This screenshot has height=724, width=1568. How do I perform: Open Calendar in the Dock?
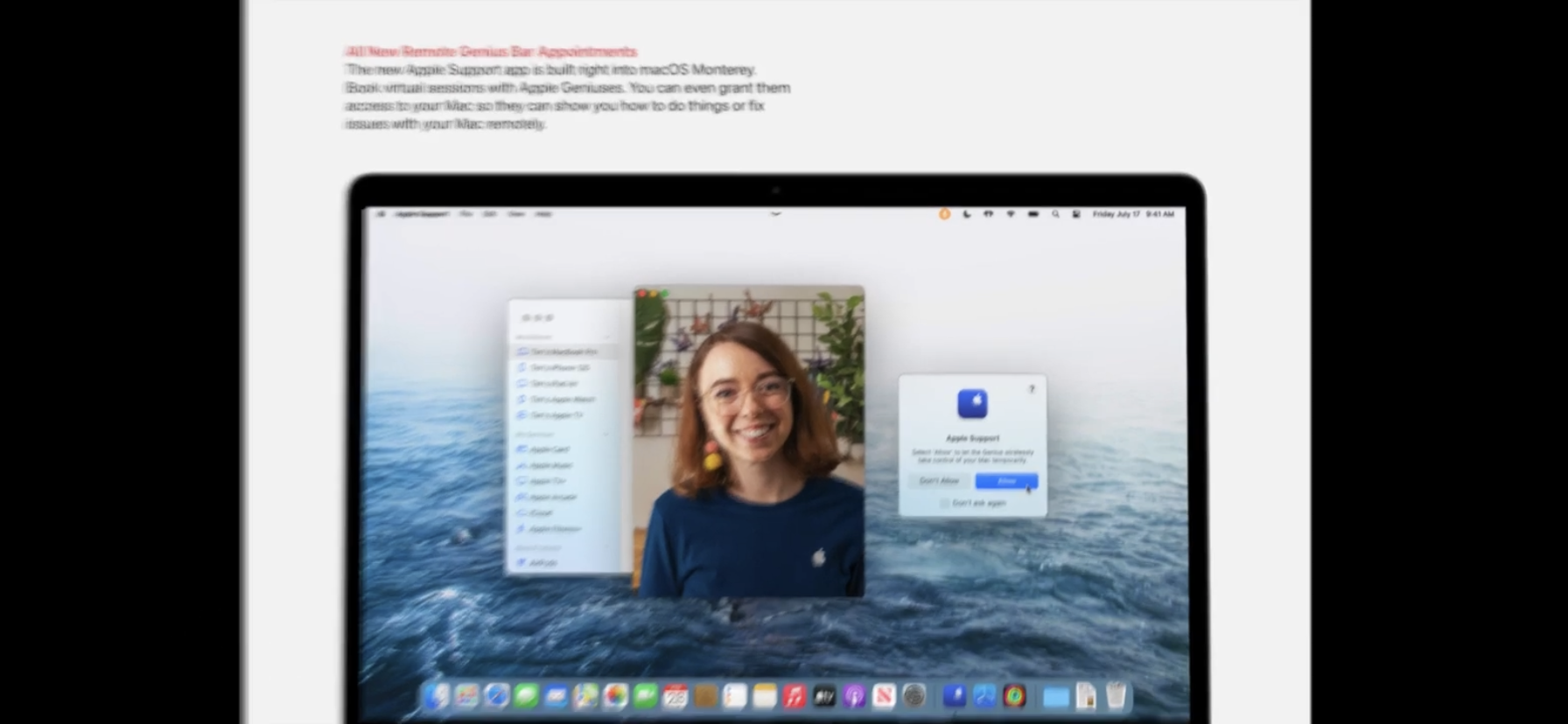click(x=675, y=696)
